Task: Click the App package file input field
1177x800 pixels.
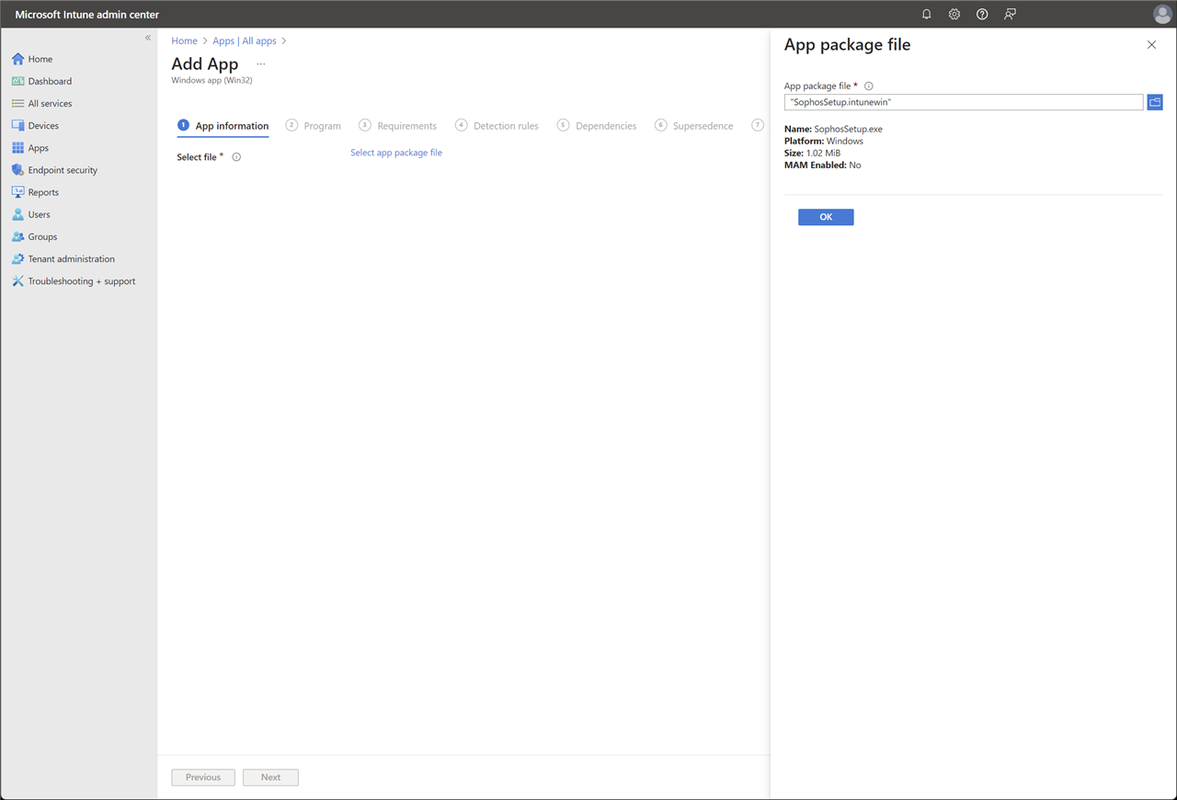Action: [963, 102]
